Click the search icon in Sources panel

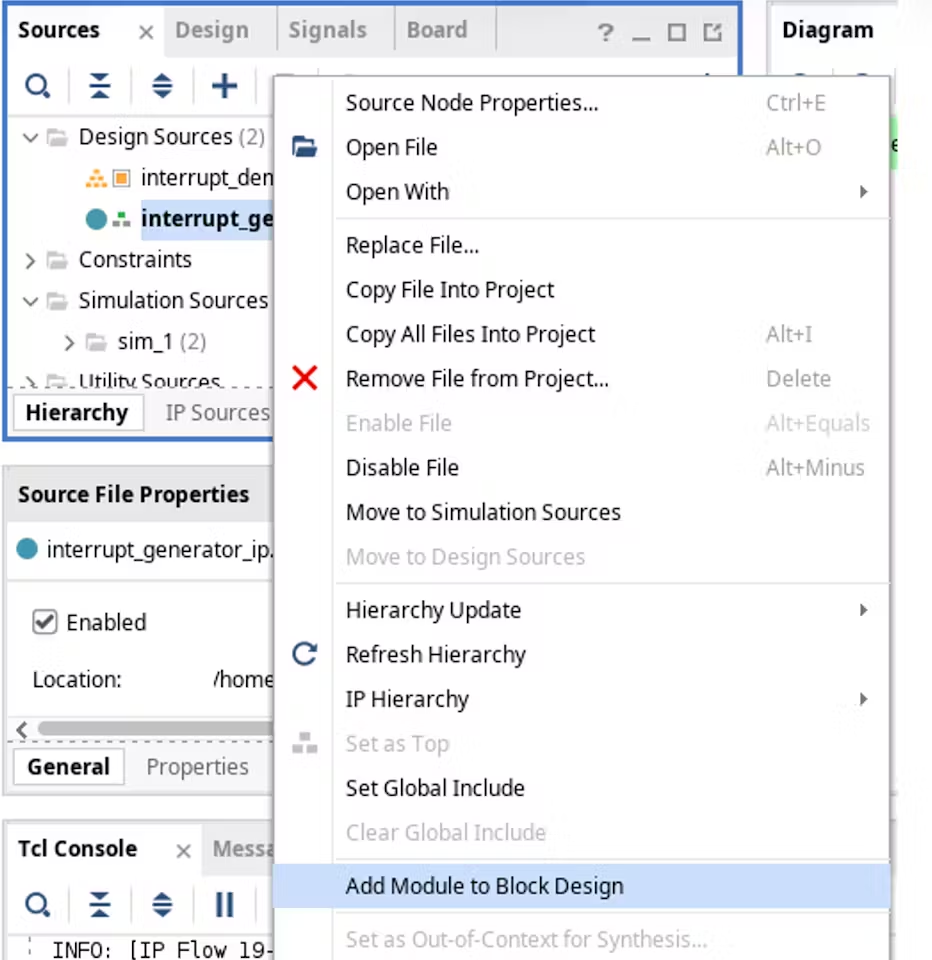(38, 87)
